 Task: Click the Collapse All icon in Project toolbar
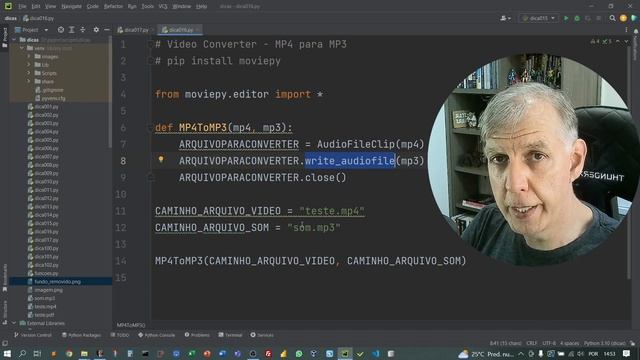(x=82, y=30)
